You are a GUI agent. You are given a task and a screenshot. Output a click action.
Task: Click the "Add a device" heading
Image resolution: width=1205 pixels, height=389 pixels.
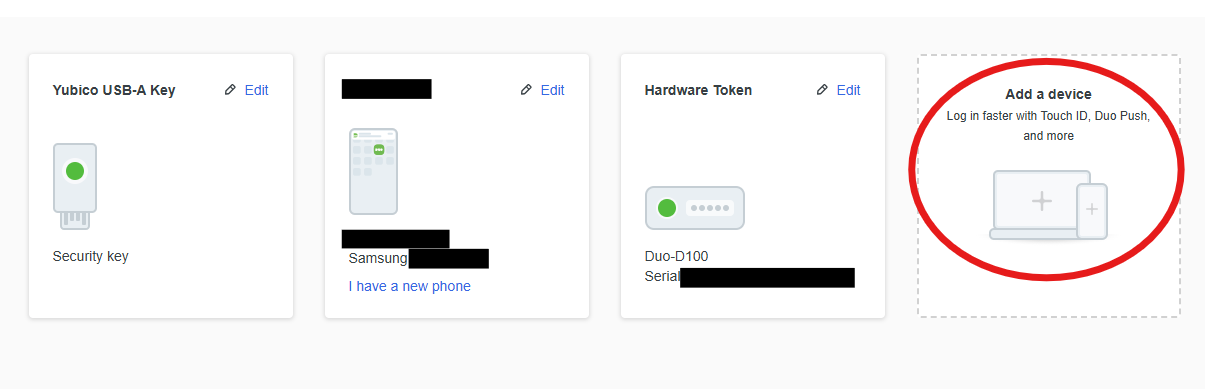(x=1048, y=94)
